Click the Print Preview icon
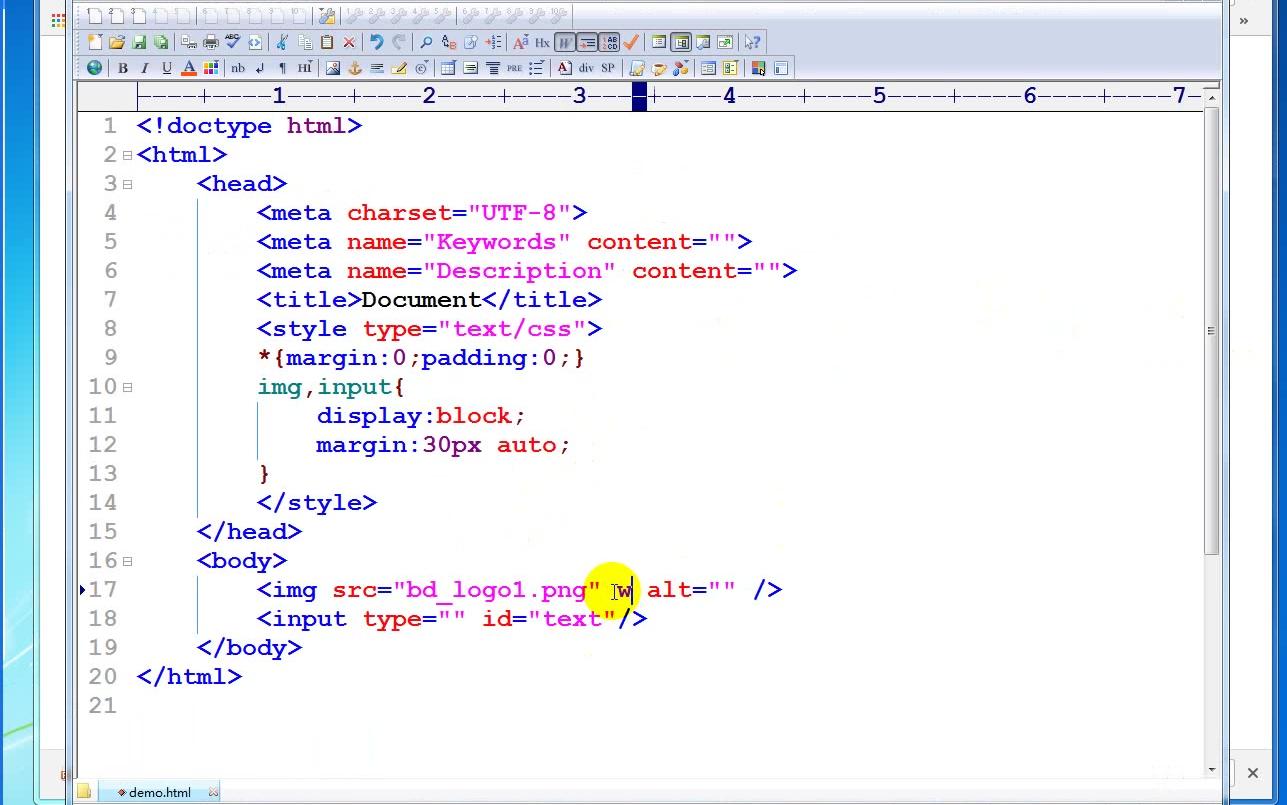1287x805 pixels. tap(189, 42)
